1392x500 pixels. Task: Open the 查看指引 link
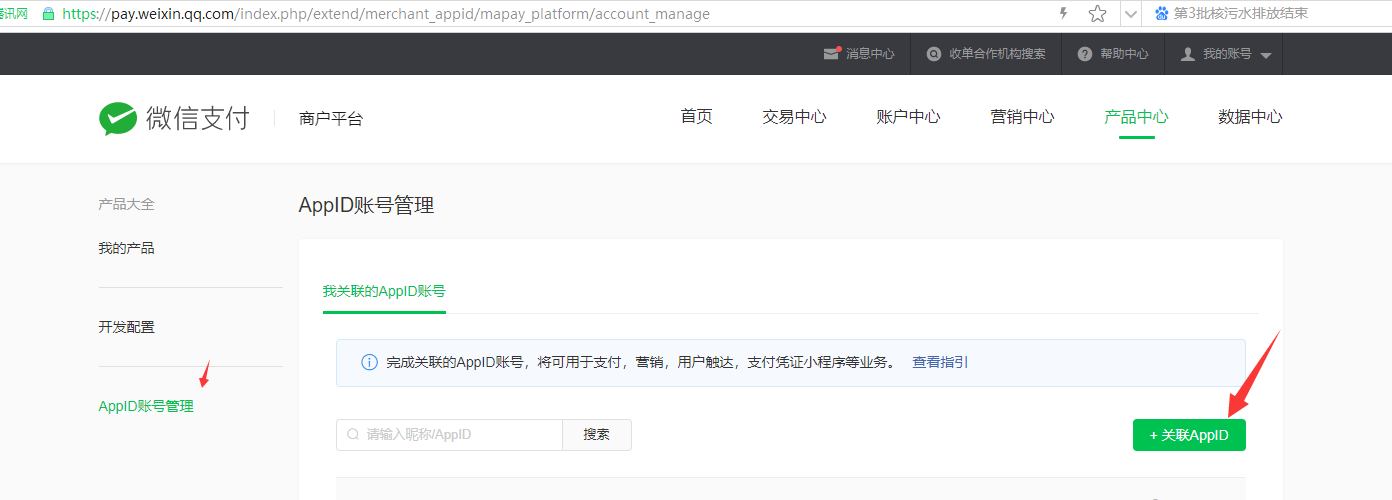point(939,363)
